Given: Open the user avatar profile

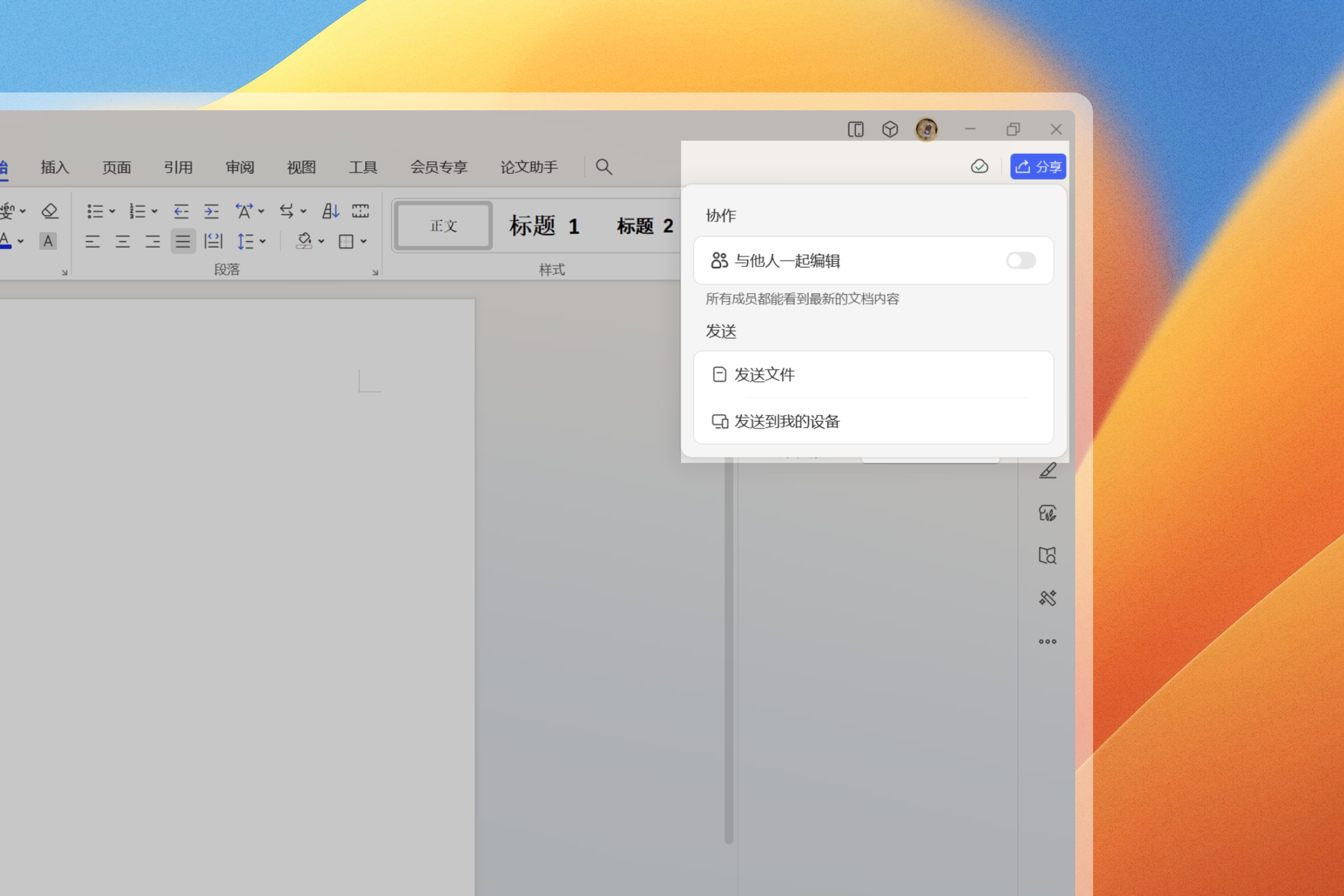Looking at the screenshot, I should click(x=926, y=129).
